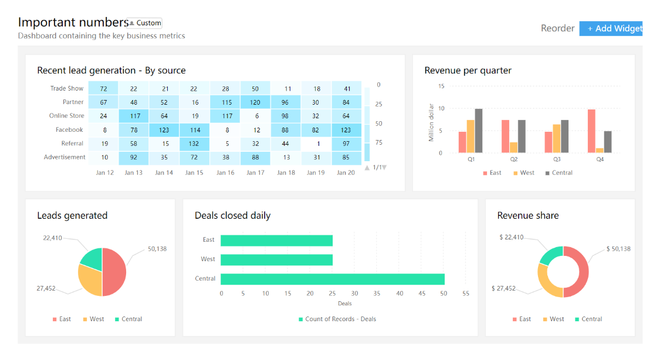Toggle East legend in Revenue per quarter
660x360 pixels.
pyautogui.click(x=492, y=173)
